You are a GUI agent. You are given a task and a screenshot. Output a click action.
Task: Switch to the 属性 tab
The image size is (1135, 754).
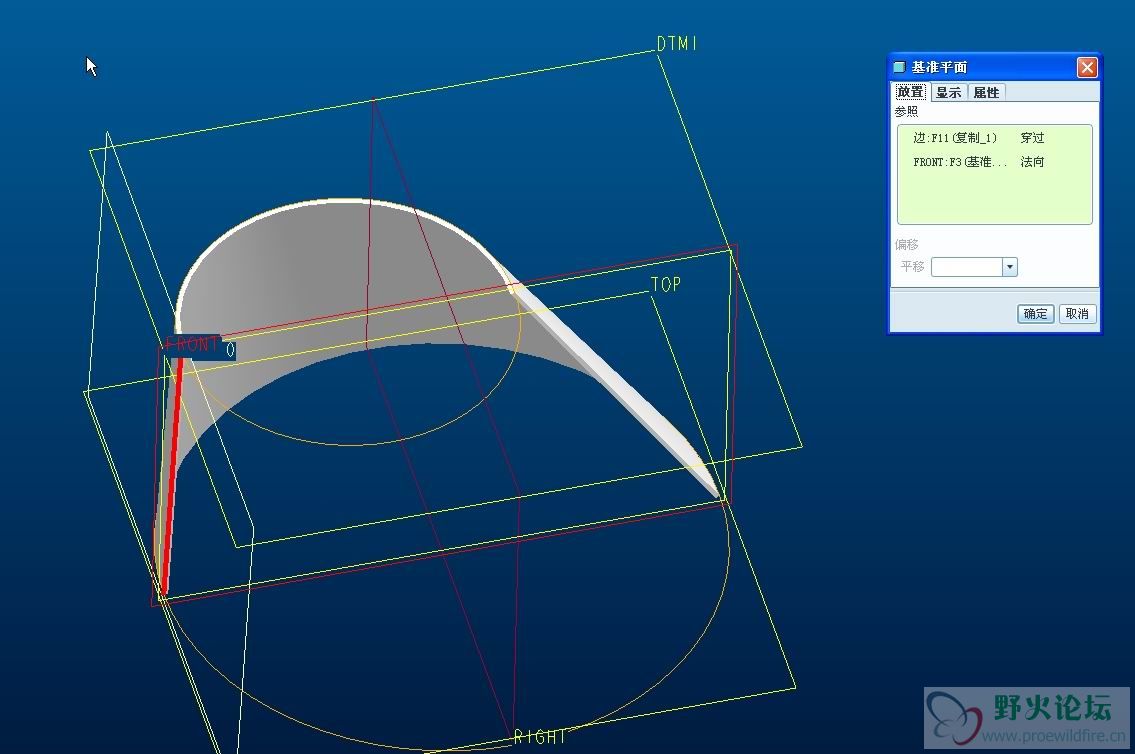(986, 92)
